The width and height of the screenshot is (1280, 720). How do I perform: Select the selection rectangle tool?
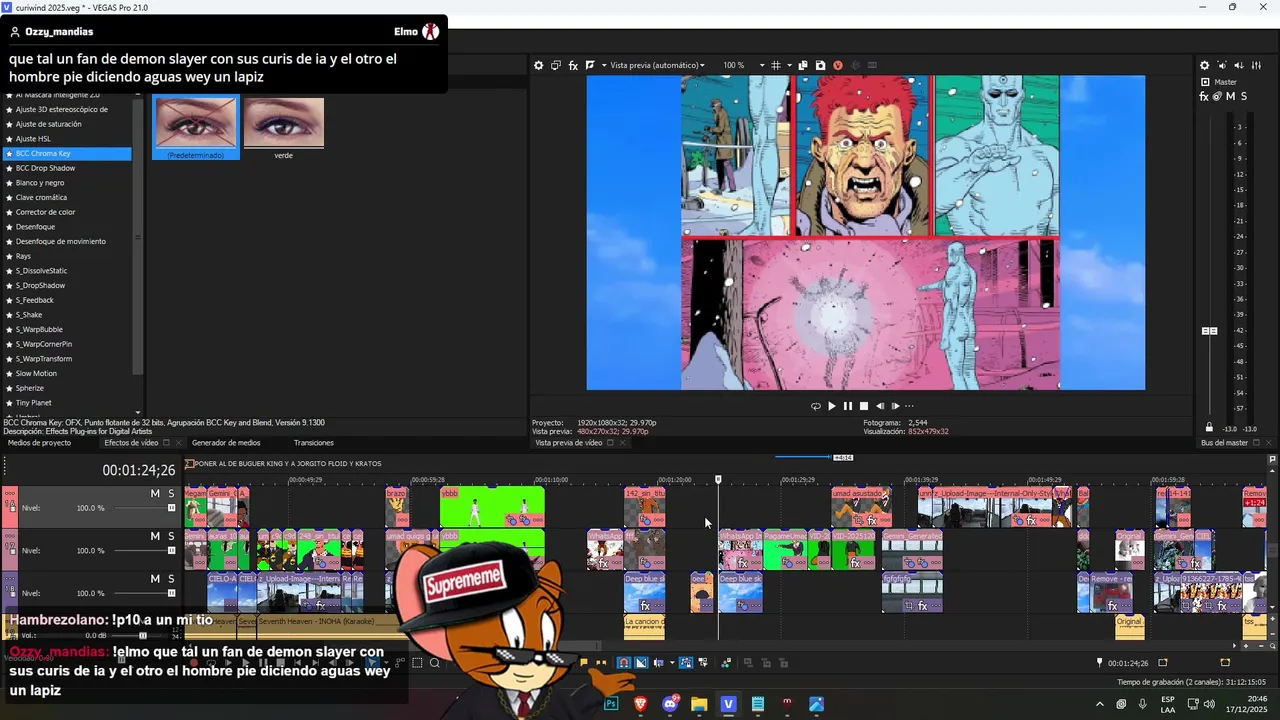tap(417, 662)
